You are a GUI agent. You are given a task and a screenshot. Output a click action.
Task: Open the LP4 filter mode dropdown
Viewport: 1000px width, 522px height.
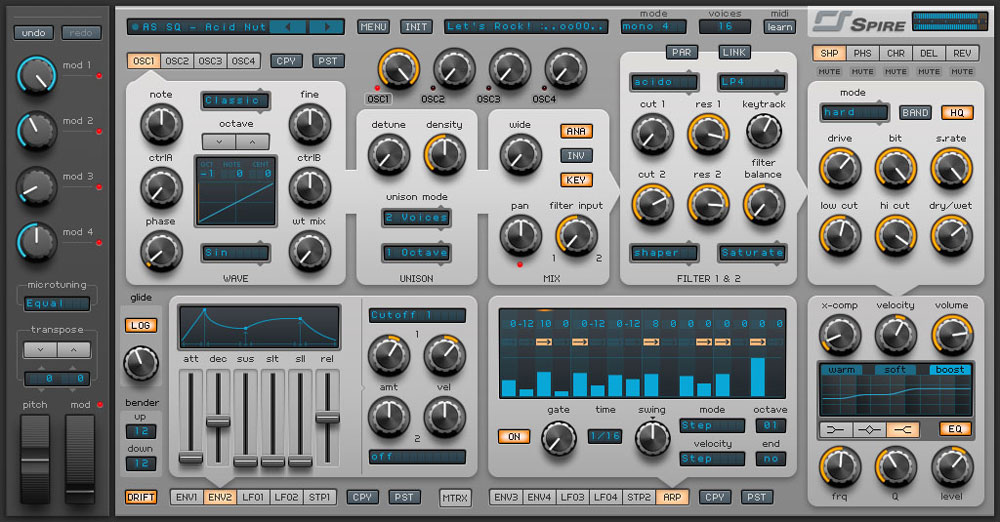pos(751,82)
